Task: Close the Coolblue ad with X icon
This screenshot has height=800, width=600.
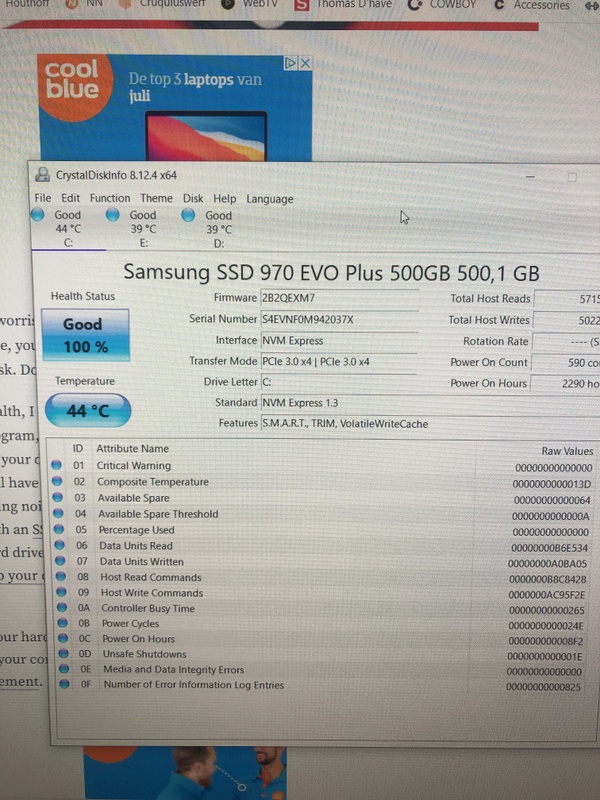Action: 305,63
